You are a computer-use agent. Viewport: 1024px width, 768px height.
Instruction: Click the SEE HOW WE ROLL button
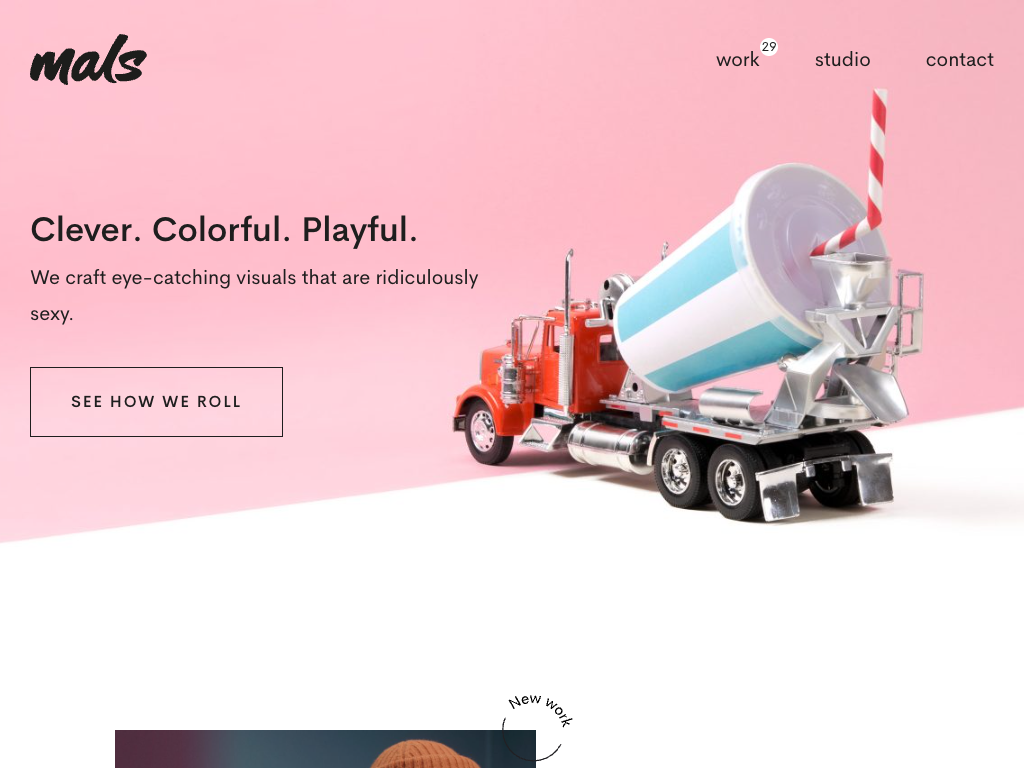(156, 402)
